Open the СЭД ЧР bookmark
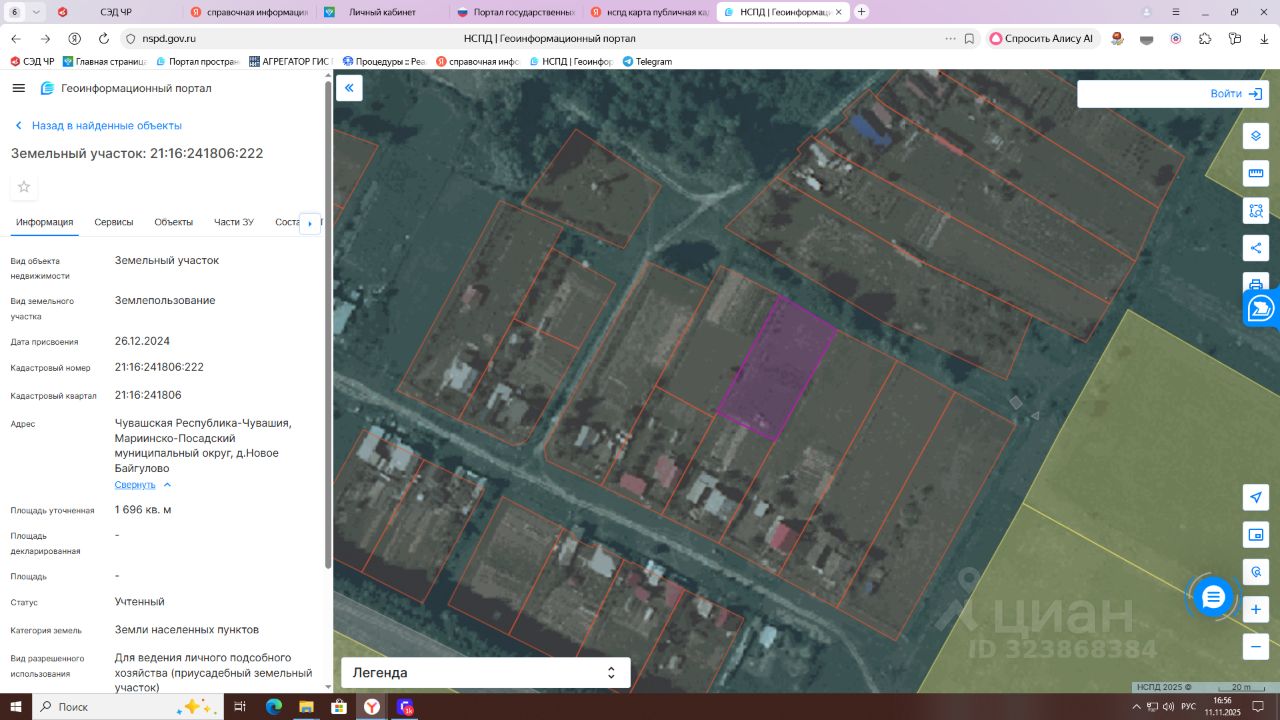The width and height of the screenshot is (1280, 720). point(32,62)
